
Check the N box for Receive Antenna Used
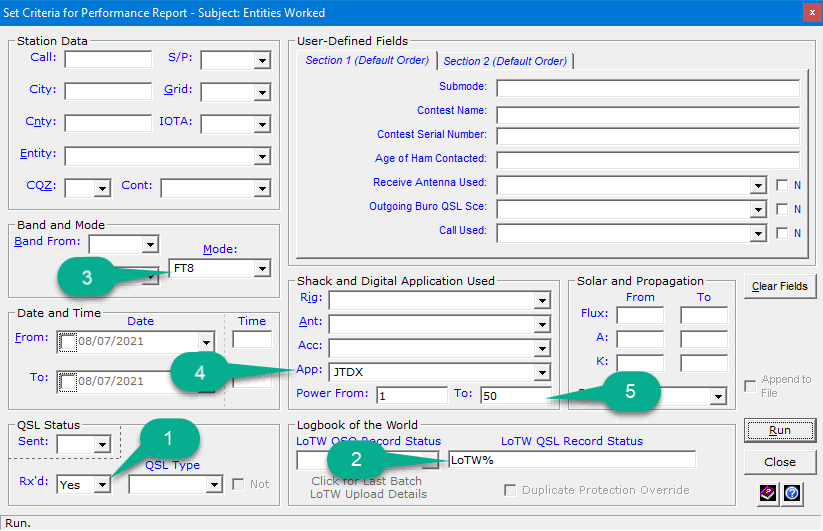pos(782,185)
